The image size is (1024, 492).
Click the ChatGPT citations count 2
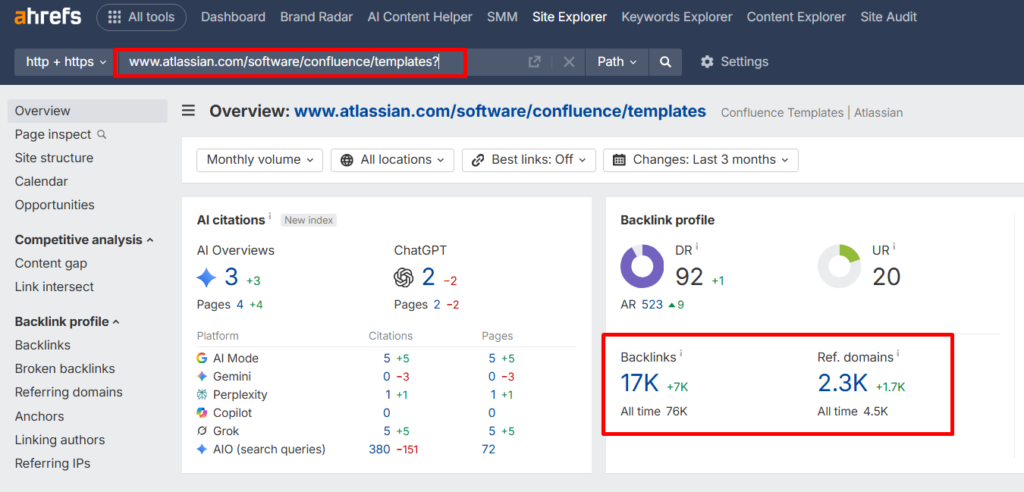428,278
